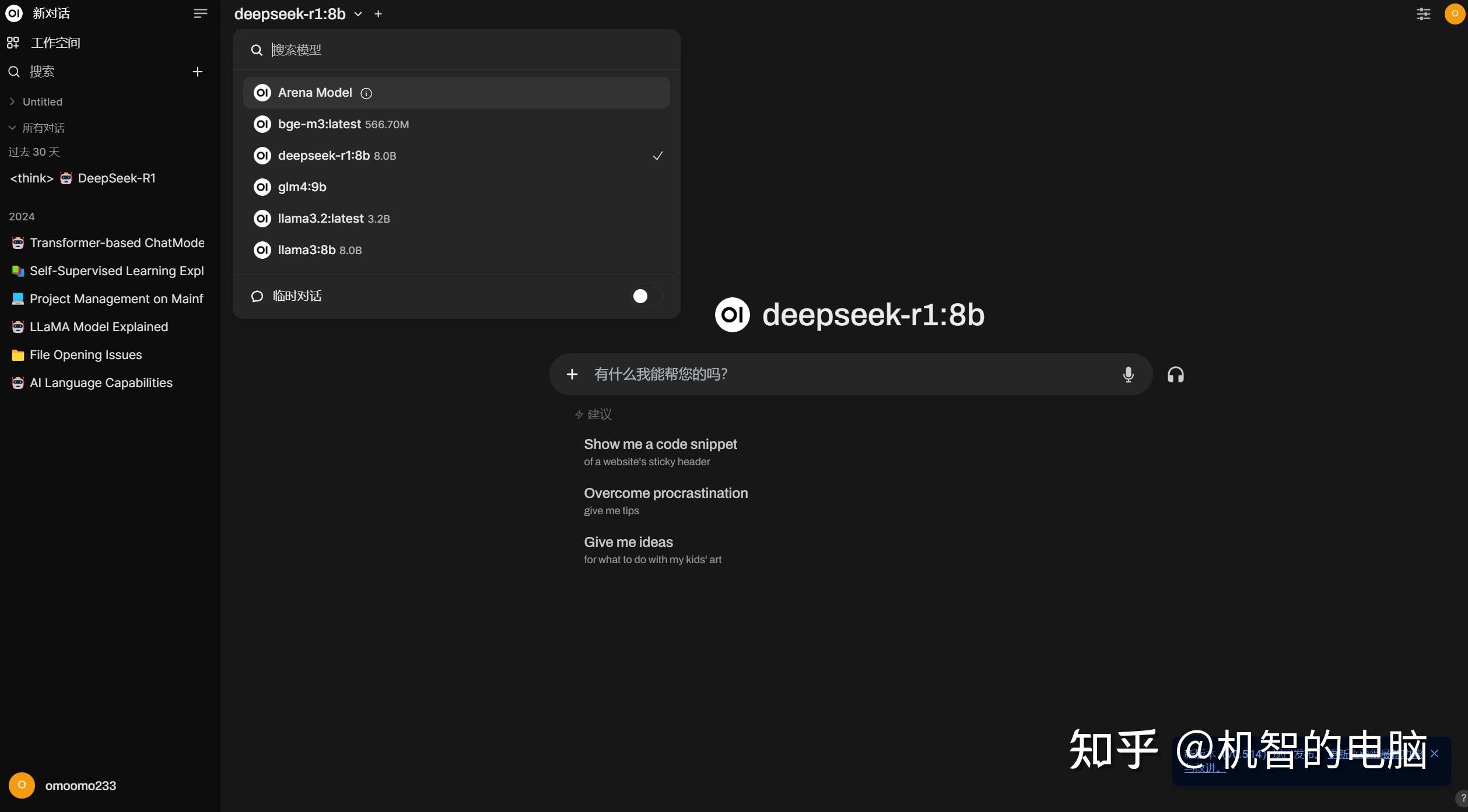Collapse the 所有对话 conversation list
1468x812 pixels.
click(12, 128)
